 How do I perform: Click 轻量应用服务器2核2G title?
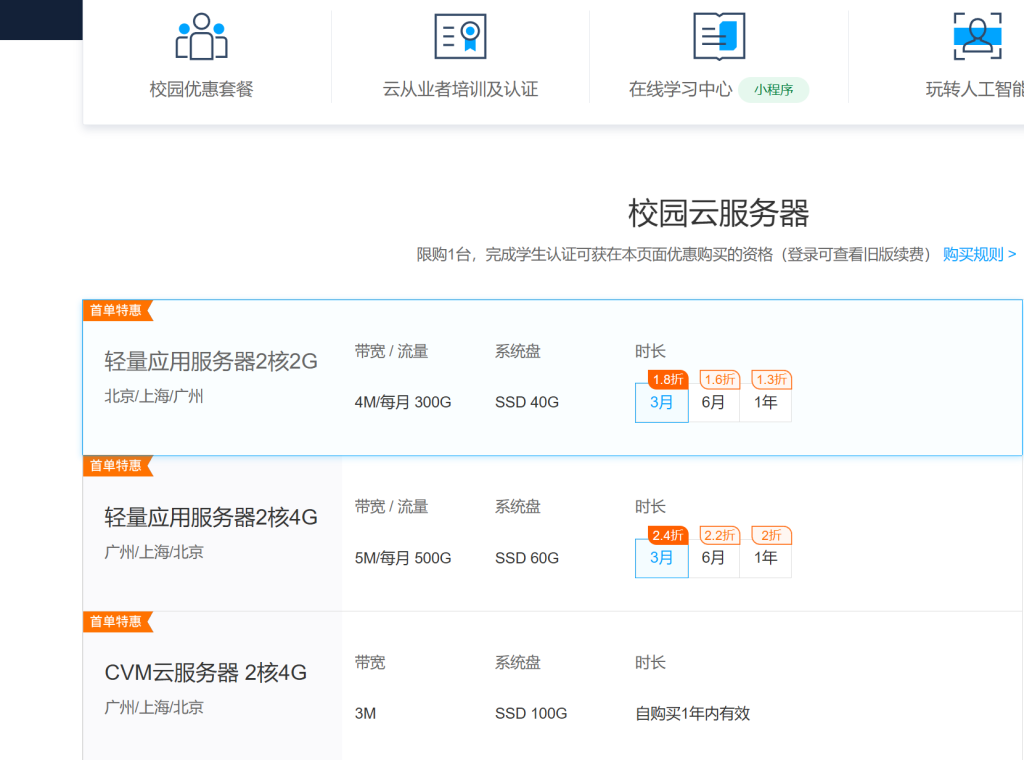(x=211, y=361)
